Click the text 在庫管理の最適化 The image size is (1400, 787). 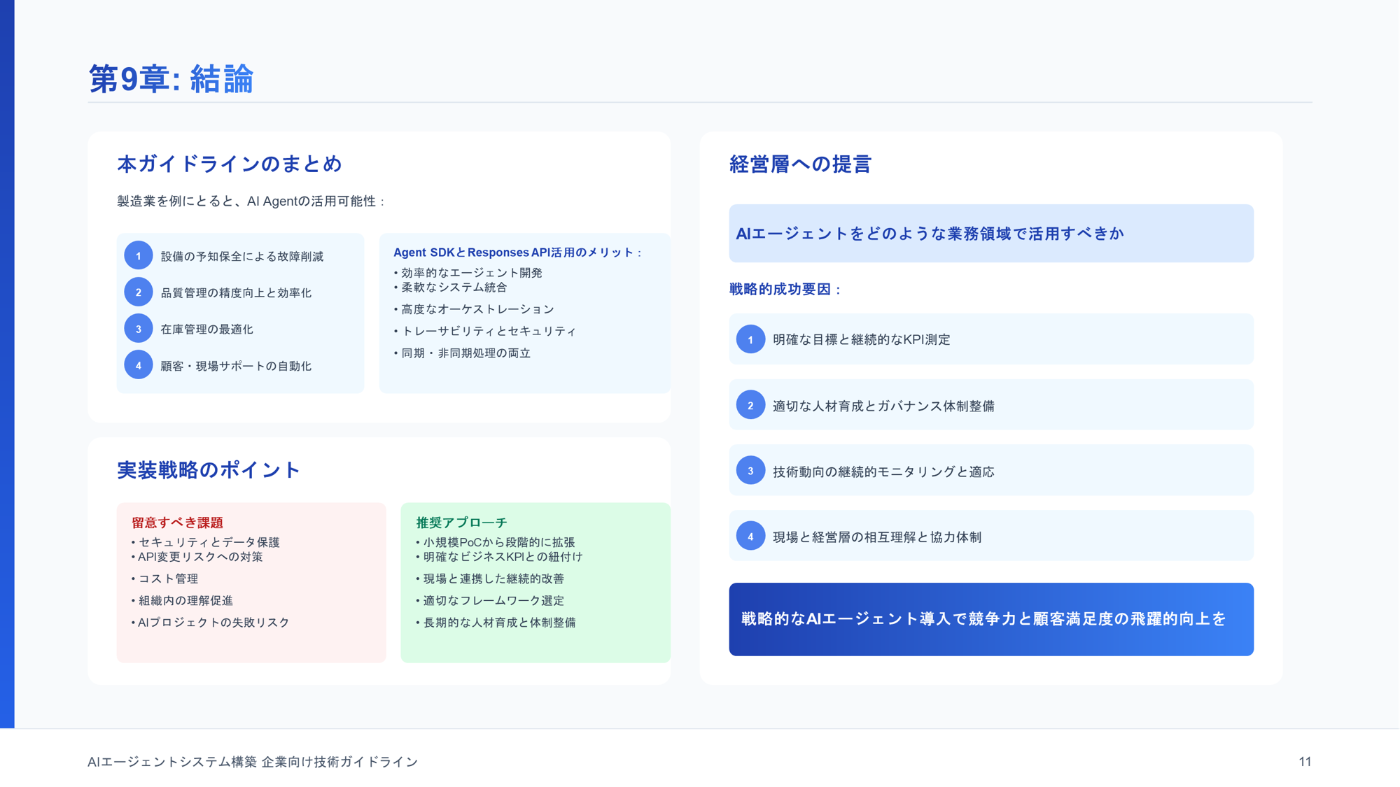[x=207, y=329]
